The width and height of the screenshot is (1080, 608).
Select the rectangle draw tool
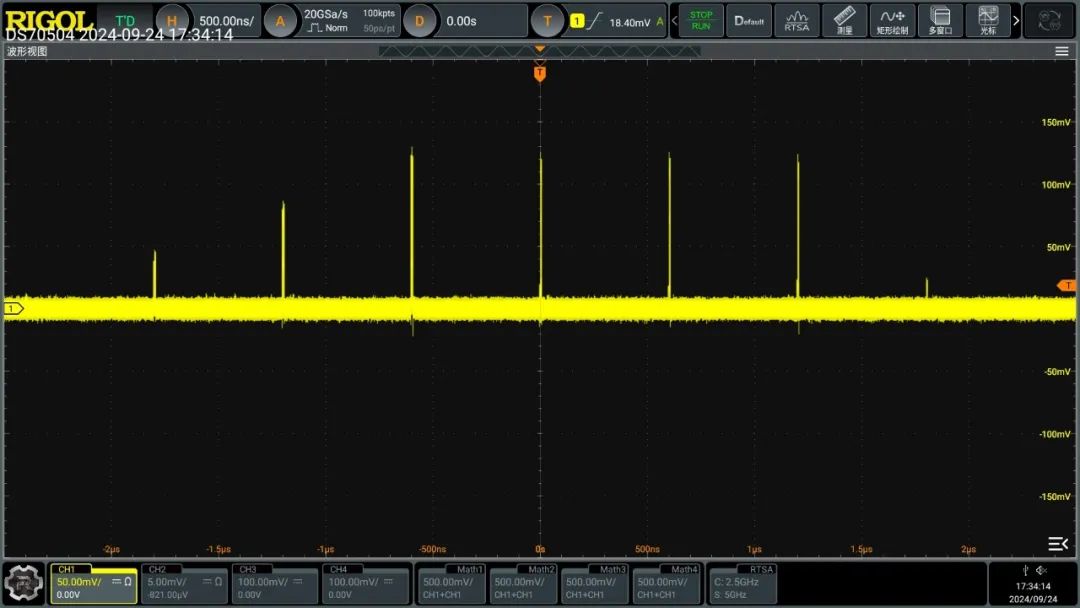click(x=891, y=20)
